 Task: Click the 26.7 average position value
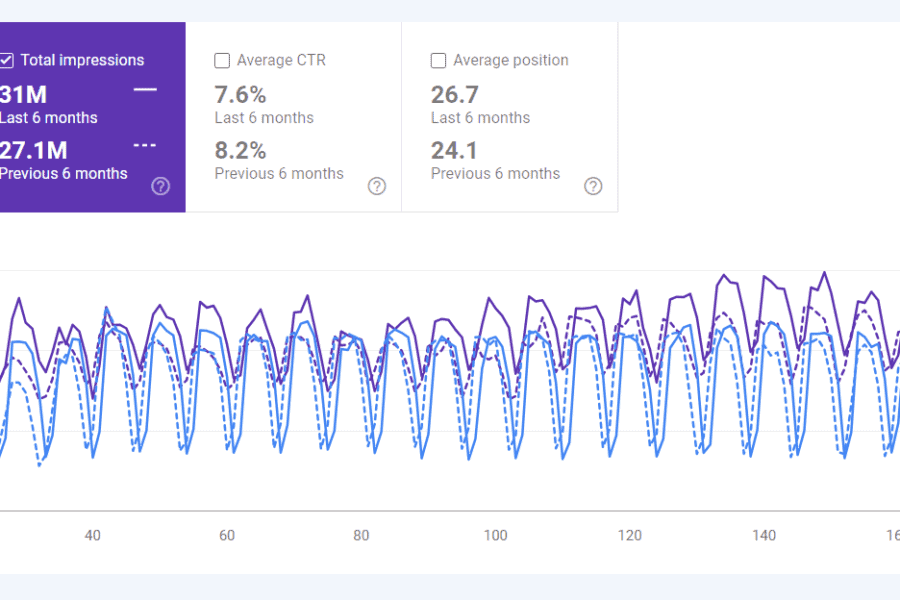click(x=454, y=95)
